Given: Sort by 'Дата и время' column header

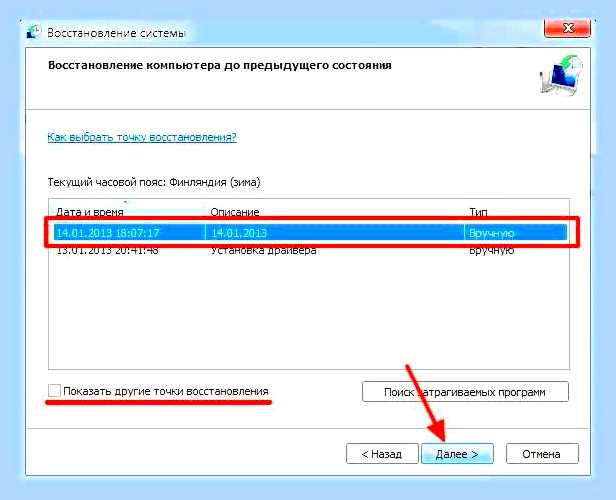Looking at the screenshot, I should pos(90,212).
